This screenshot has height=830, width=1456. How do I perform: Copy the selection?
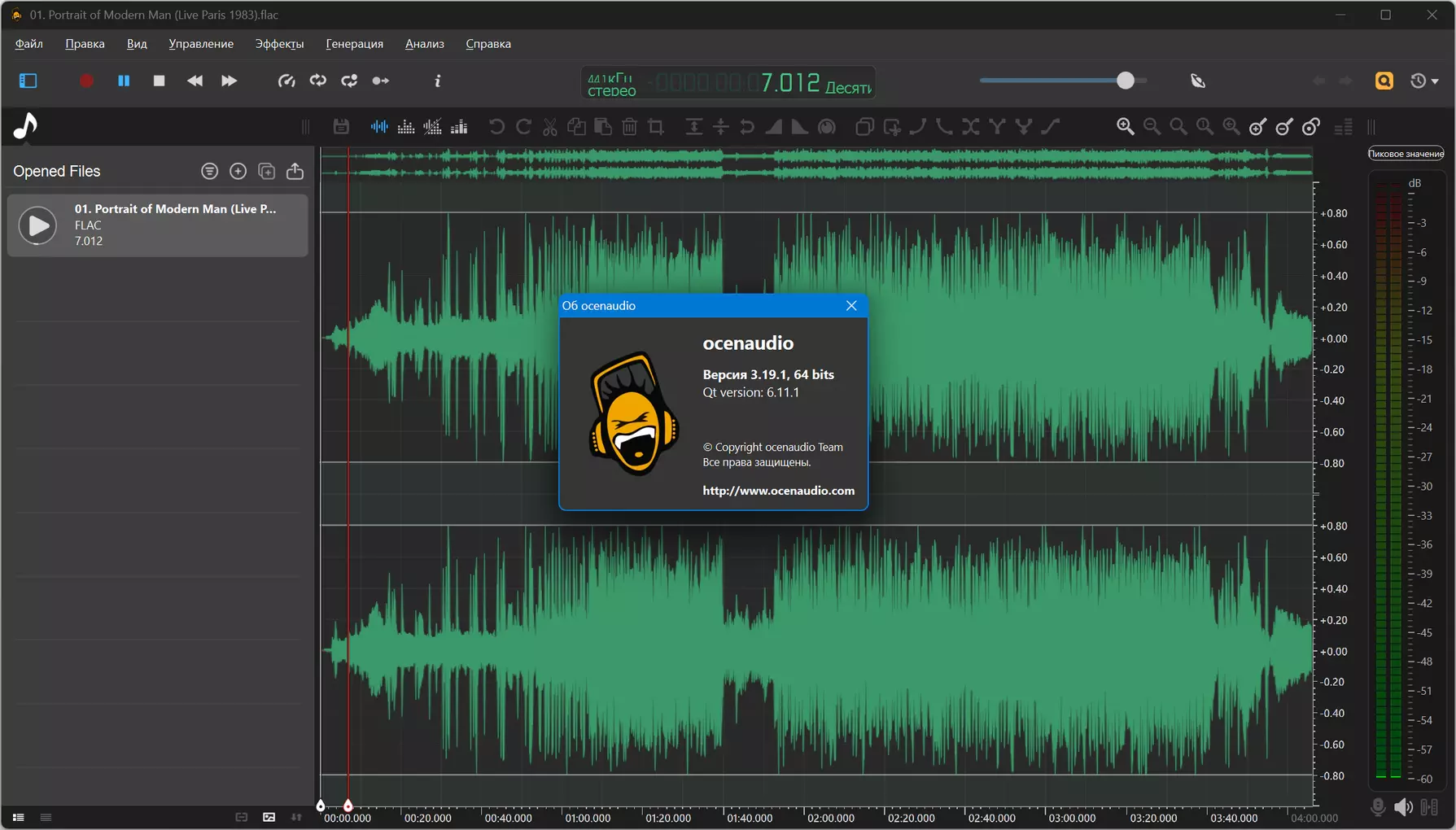(576, 126)
